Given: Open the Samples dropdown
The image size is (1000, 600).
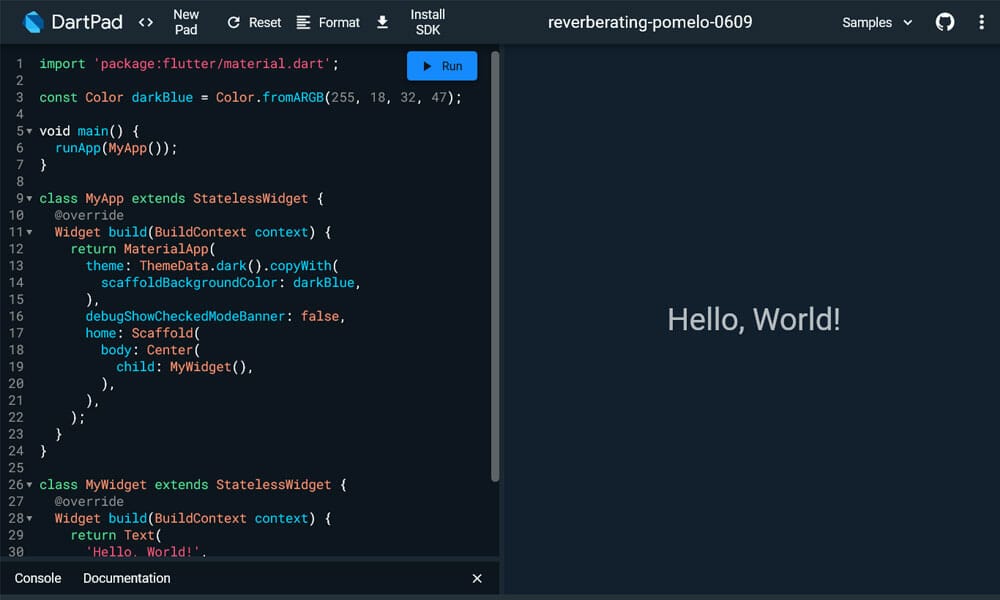Looking at the screenshot, I should [x=877, y=22].
